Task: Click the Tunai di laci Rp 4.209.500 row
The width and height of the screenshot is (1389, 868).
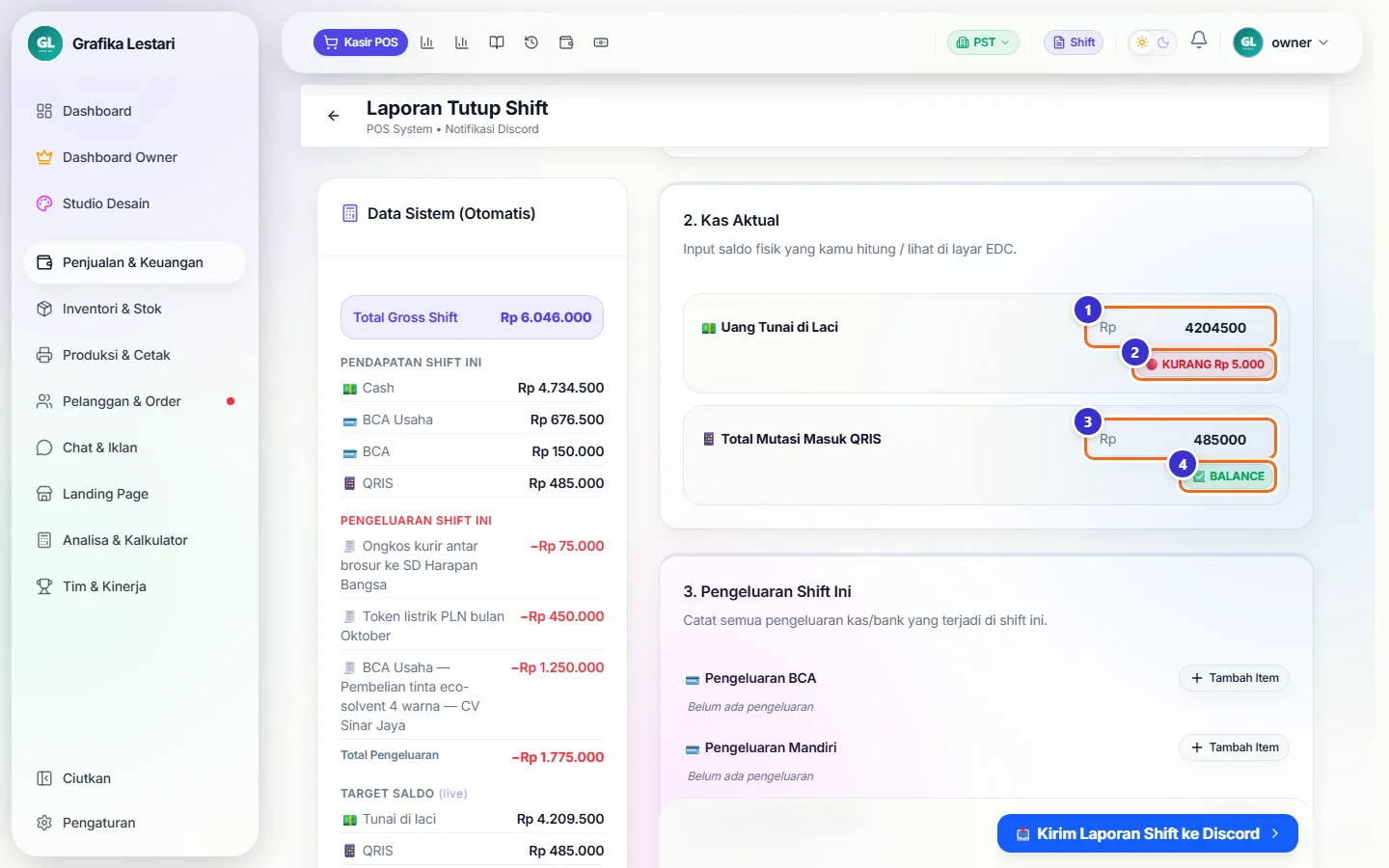Action: 472,819
